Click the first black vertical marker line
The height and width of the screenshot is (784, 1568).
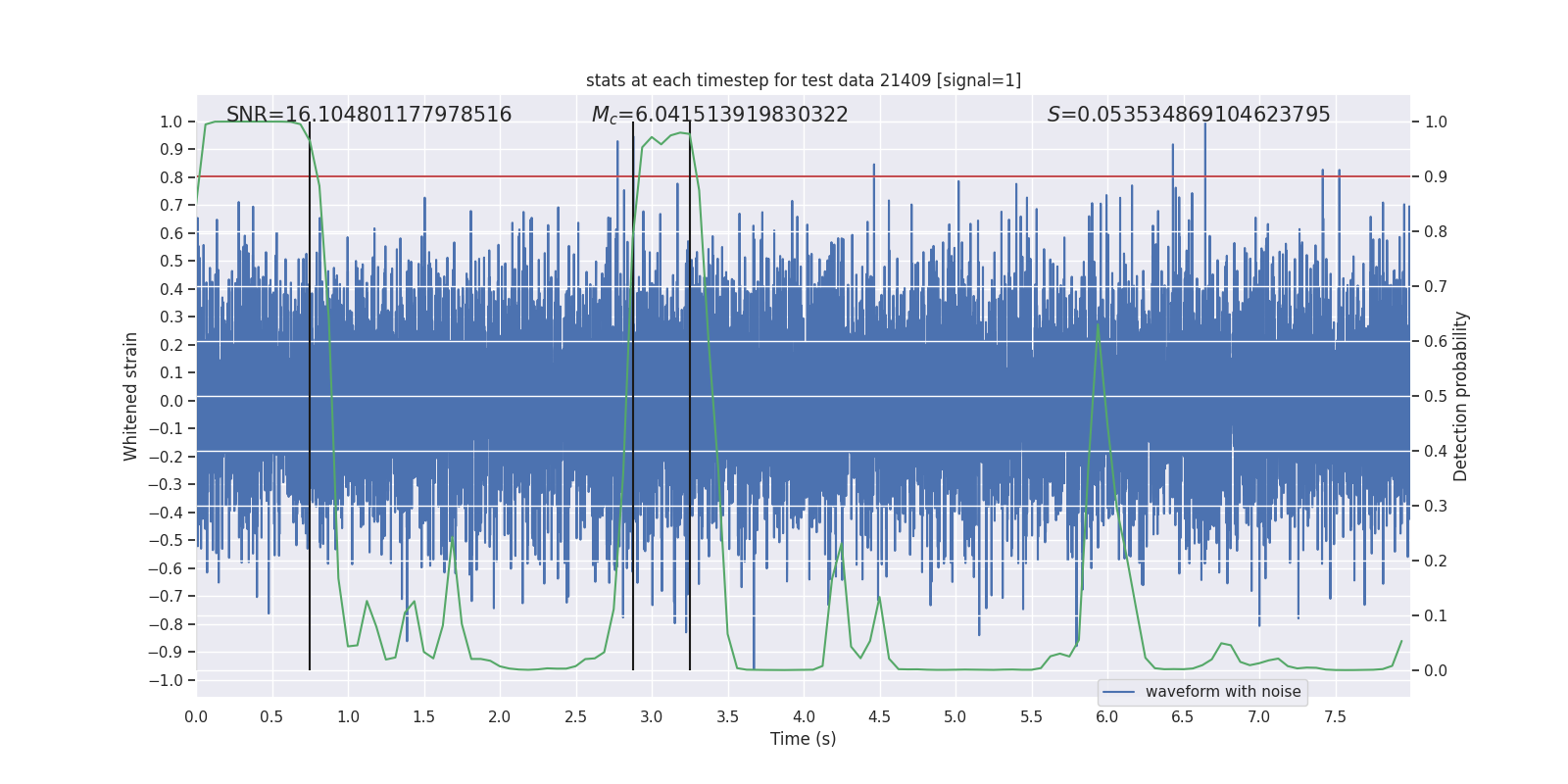pos(310,396)
